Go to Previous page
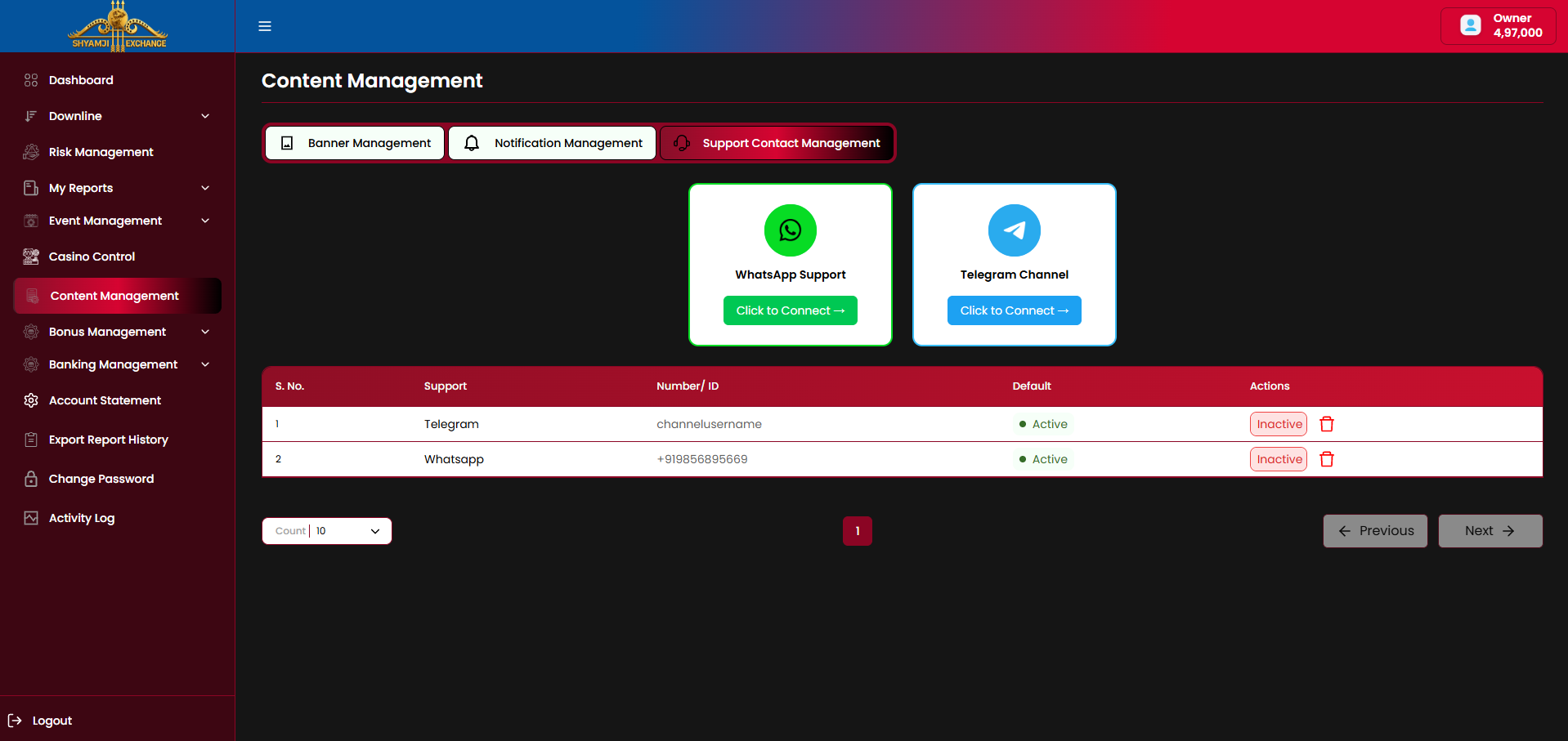The image size is (1568, 741). (x=1375, y=531)
